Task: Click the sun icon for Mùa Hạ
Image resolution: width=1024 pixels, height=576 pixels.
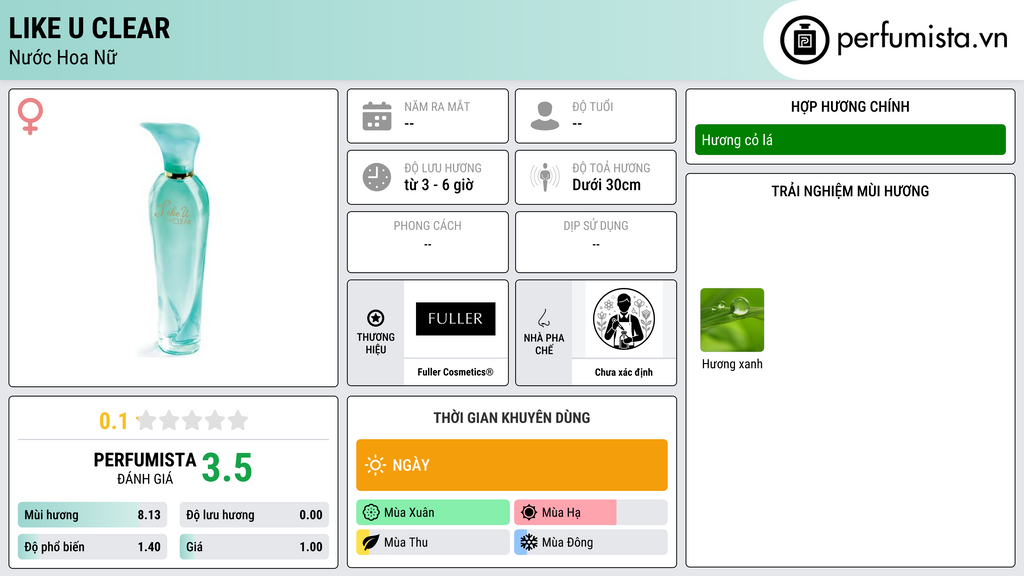Action: pyautogui.click(x=529, y=513)
